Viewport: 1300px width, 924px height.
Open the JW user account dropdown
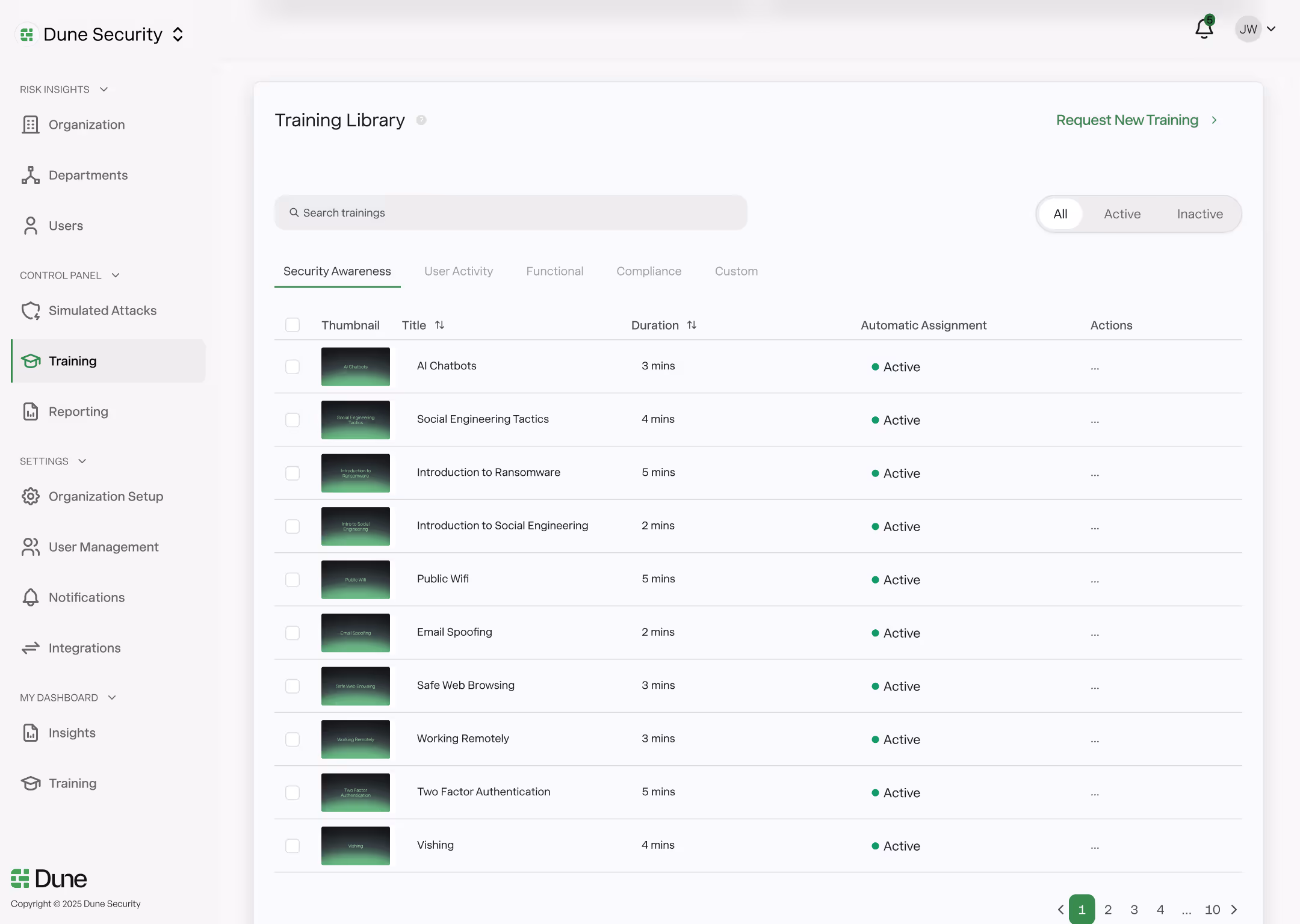coord(1255,29)
